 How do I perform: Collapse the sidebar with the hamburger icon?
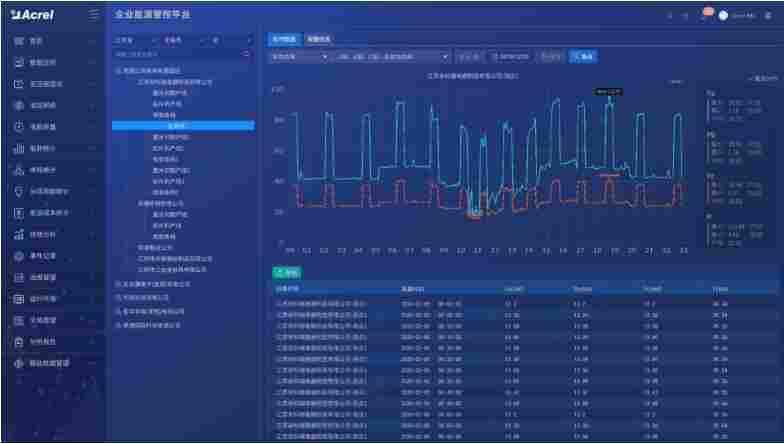[94, 15]
